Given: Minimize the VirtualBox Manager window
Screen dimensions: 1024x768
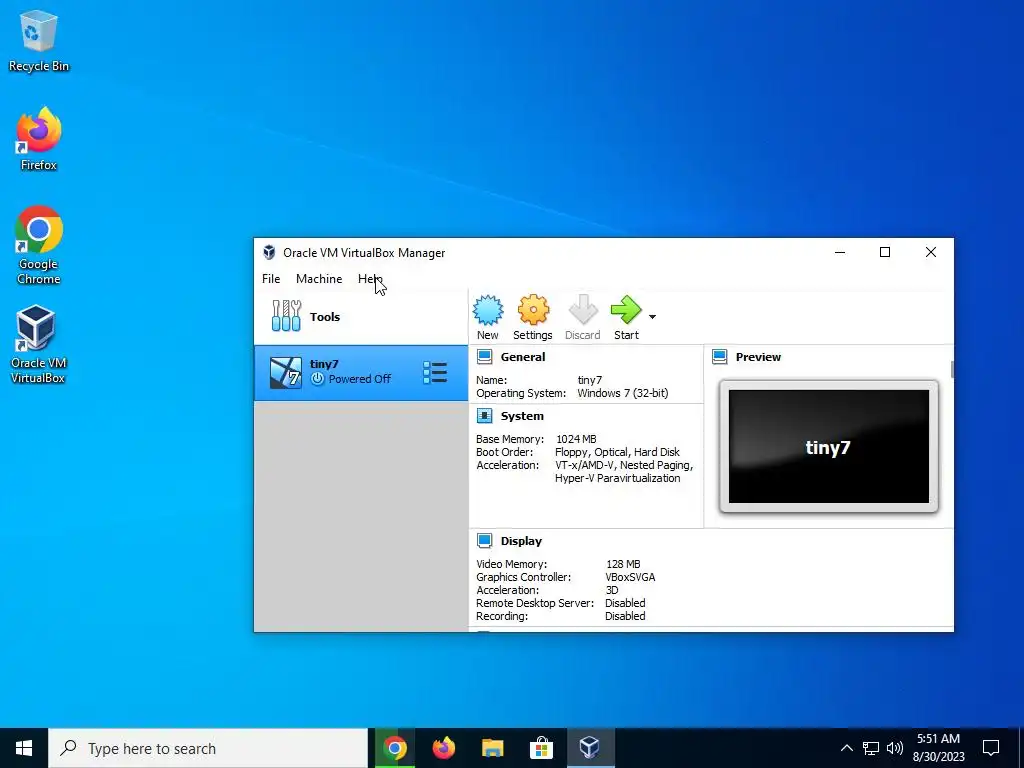Looking at the screenshot, I should tap(840, 252).
